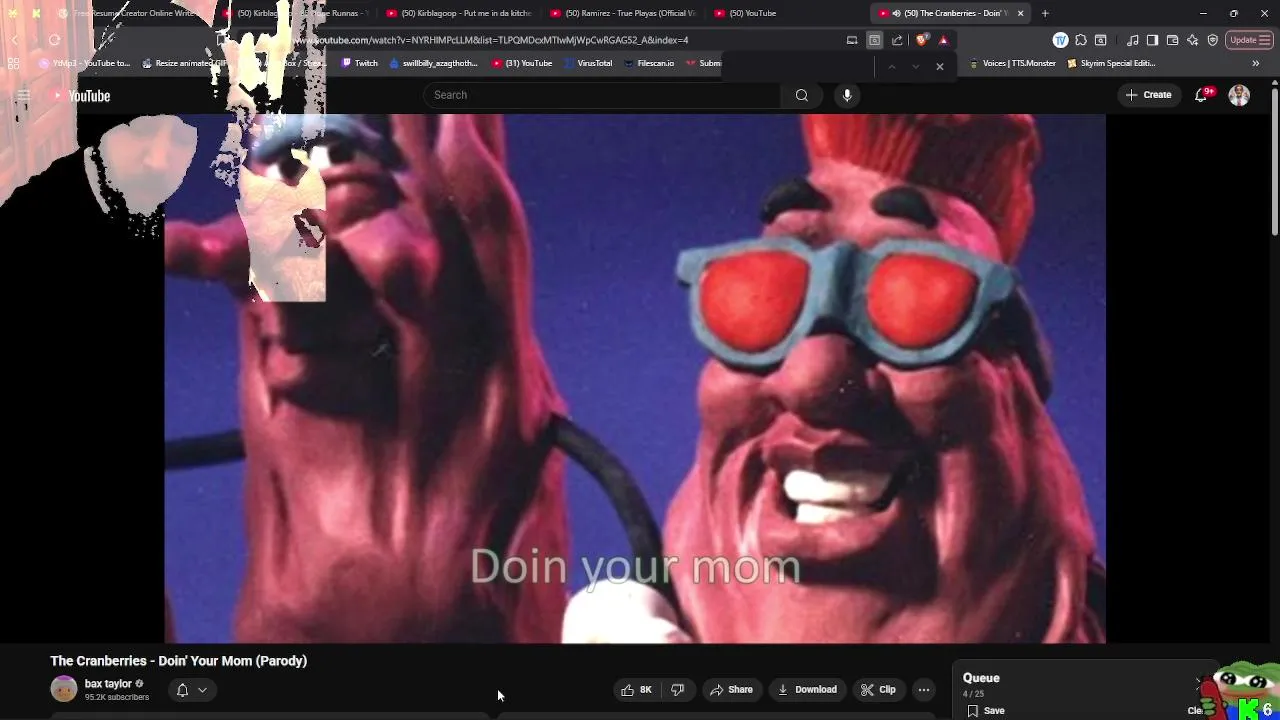The height and width of the screenshot is (720, 1280).
Task: Pause video by clicking the player
Action: point(635,378)
